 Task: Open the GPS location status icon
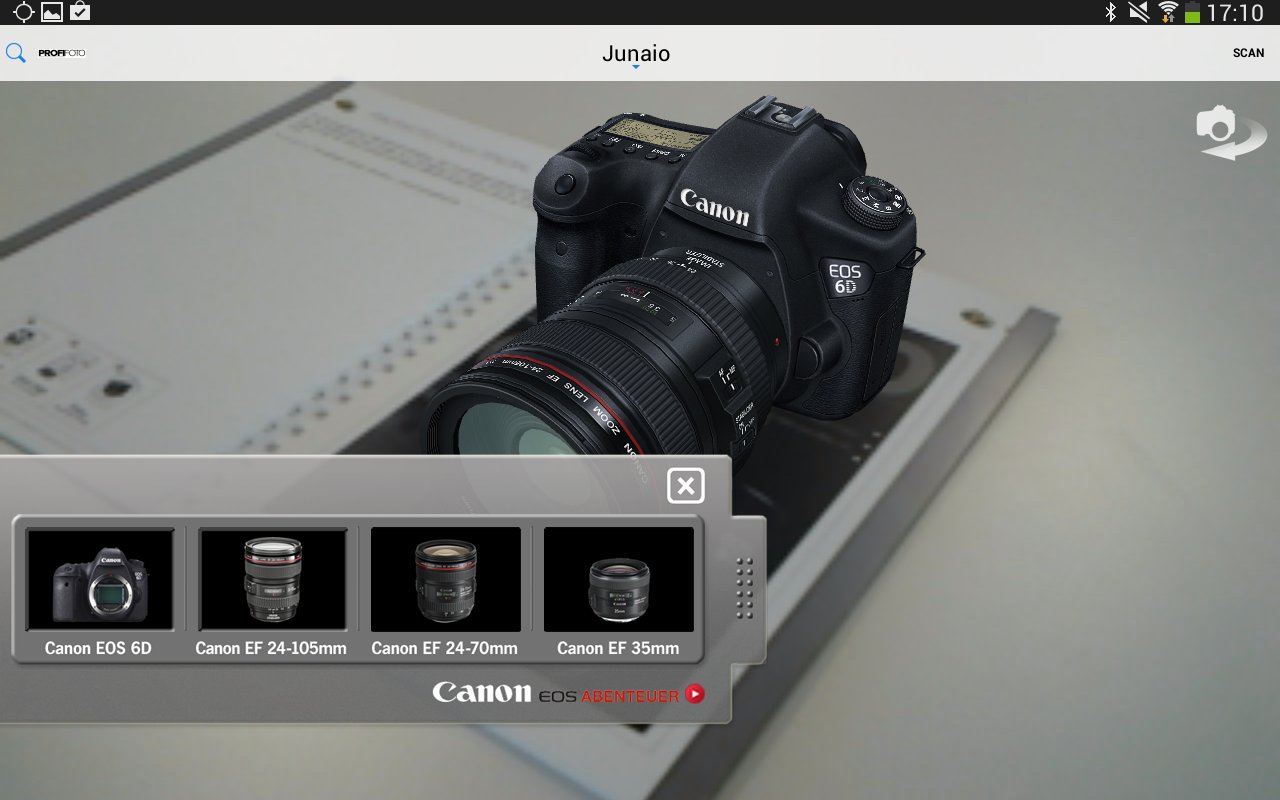click(x=23, y=12)
